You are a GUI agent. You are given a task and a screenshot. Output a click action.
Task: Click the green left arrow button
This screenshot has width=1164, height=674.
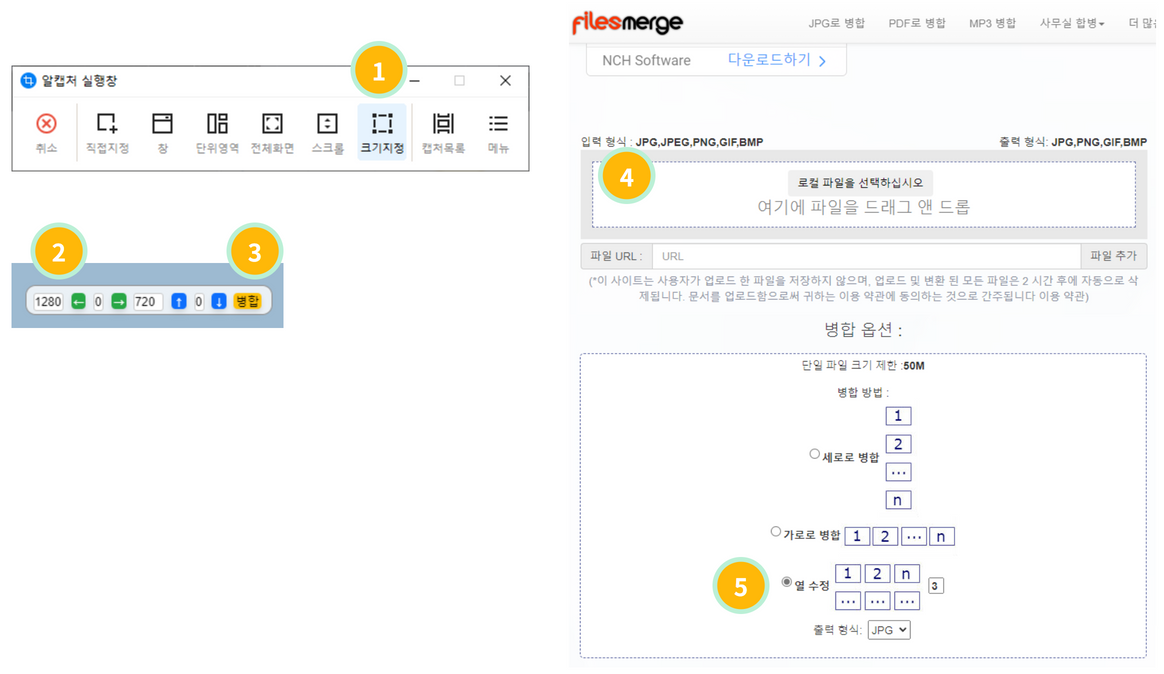click(x=78, y=301)
